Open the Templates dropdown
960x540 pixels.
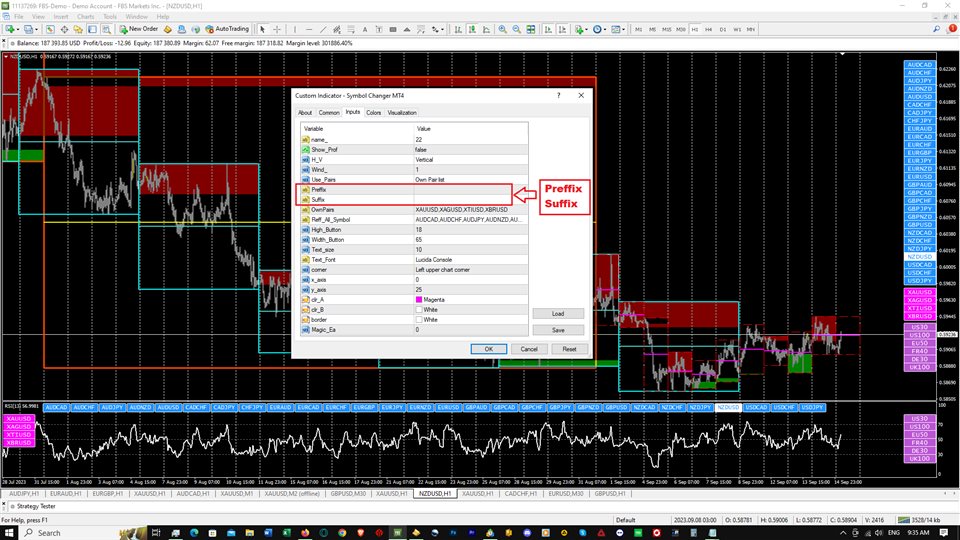pos(617,29)
